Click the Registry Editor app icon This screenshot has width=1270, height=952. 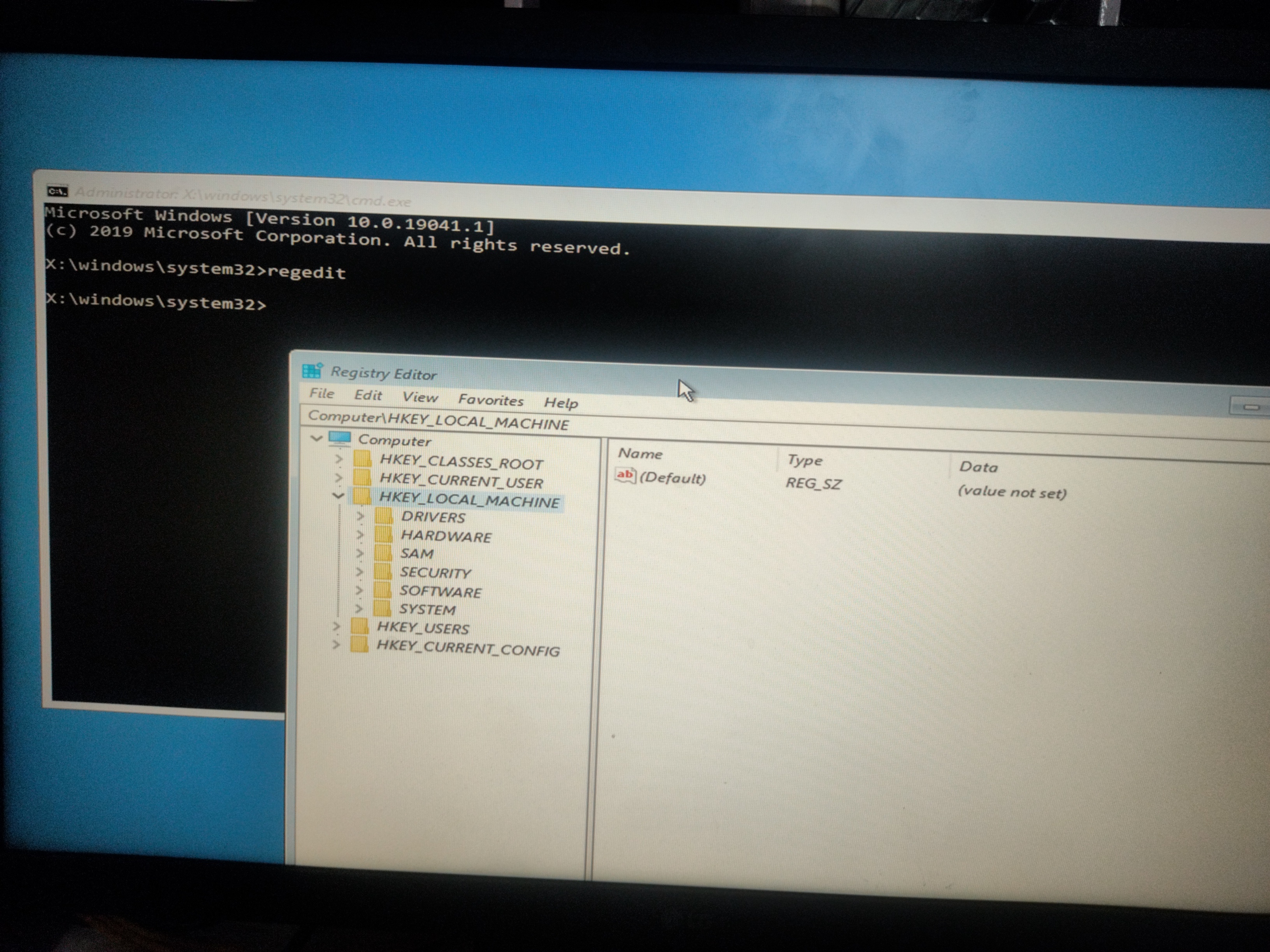click(312, 371)
